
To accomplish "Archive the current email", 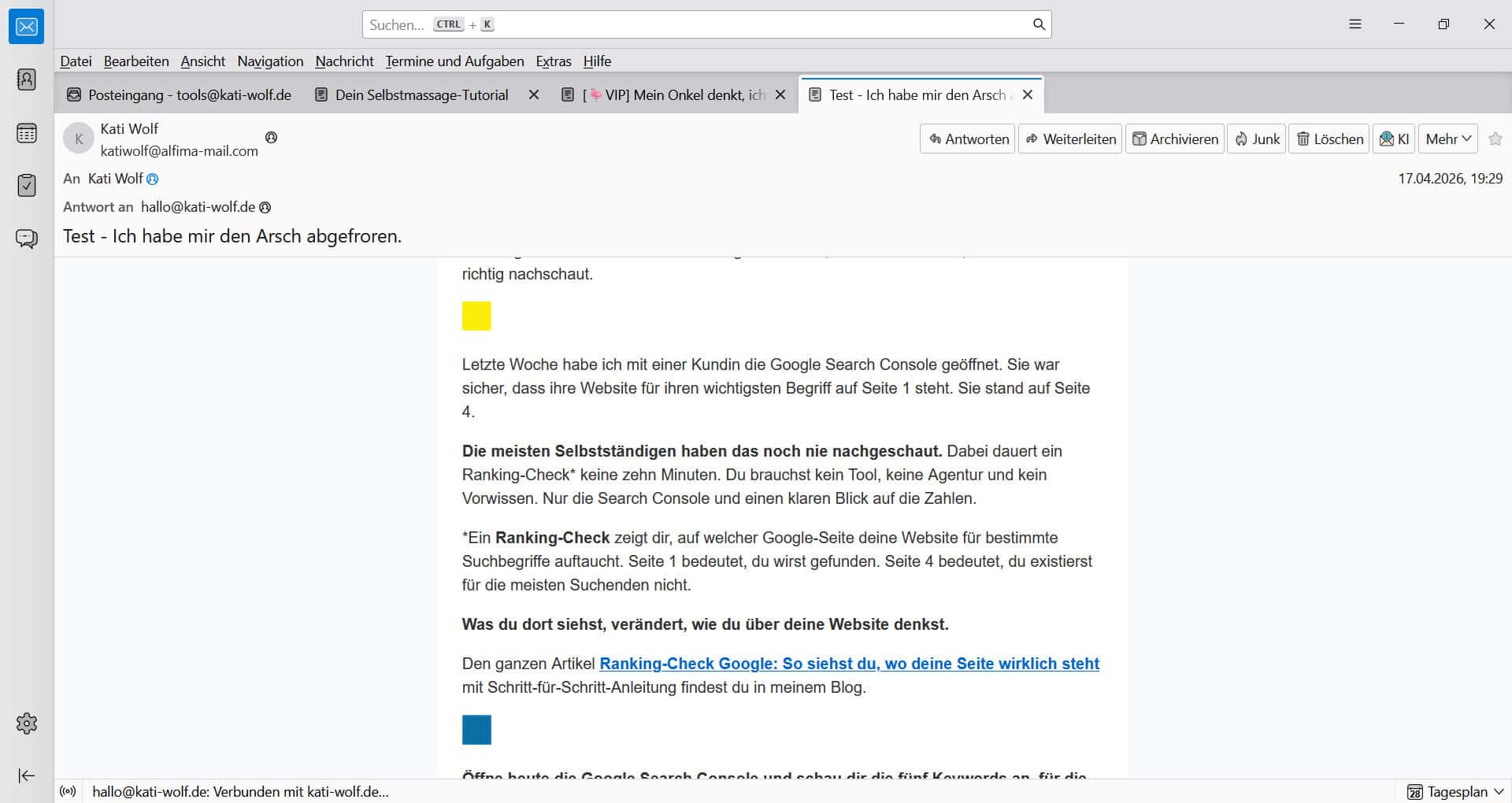I will [1174, 139].
